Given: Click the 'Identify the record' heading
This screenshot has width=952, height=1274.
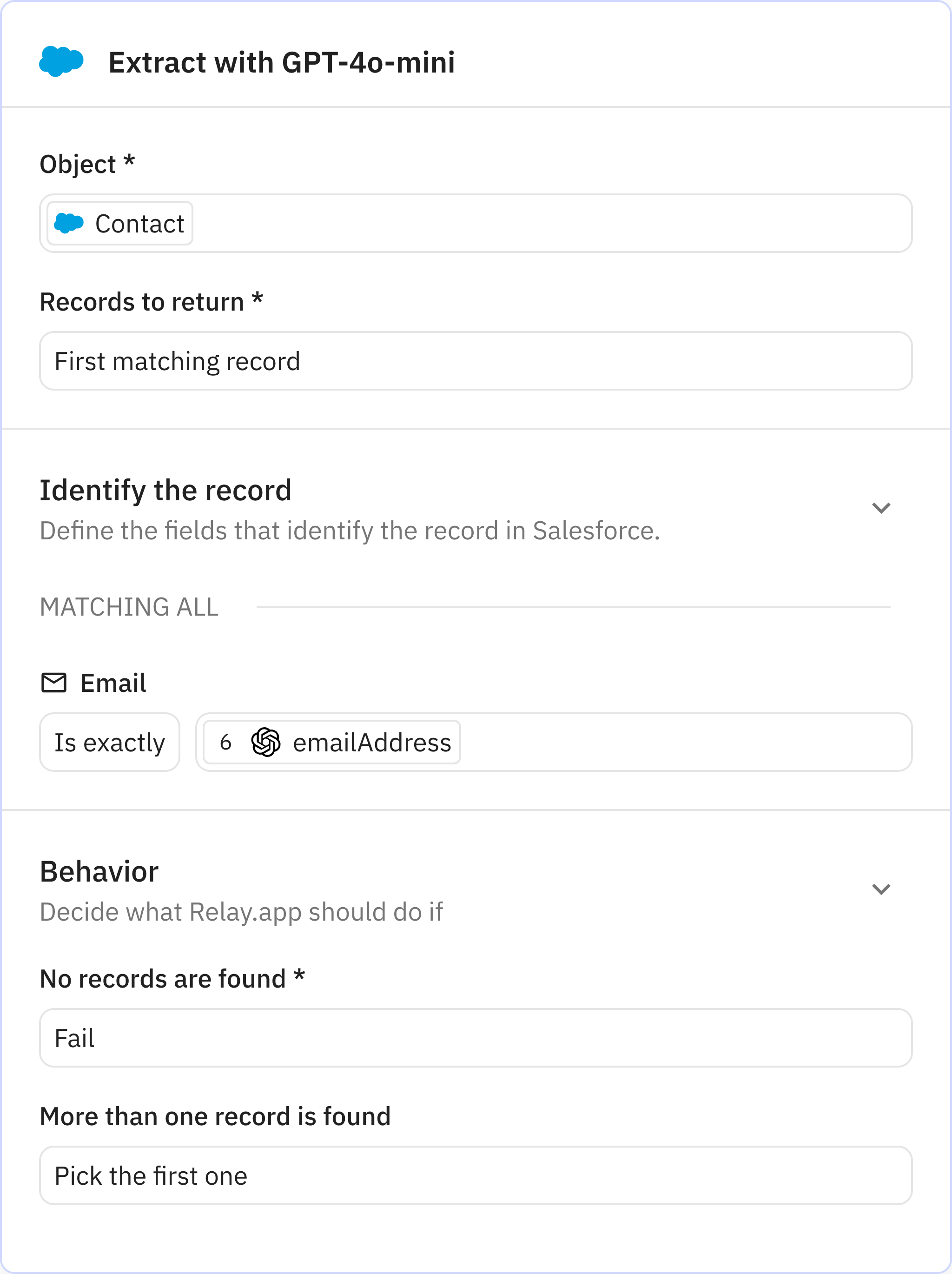Looking at the screenshot, I should pos(165,490).
